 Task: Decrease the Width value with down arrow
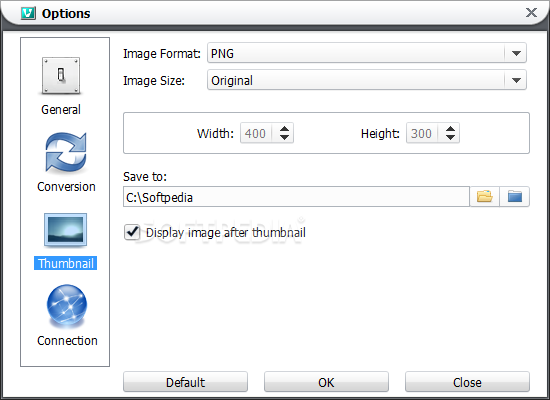pyautogui.click(x=284, y=138)
